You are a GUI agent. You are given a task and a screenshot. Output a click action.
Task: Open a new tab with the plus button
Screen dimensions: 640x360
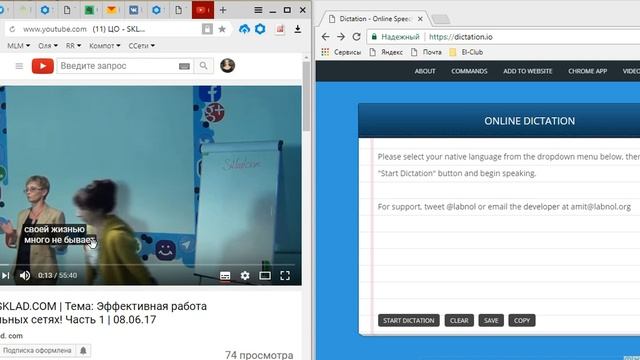pos(223,10)
